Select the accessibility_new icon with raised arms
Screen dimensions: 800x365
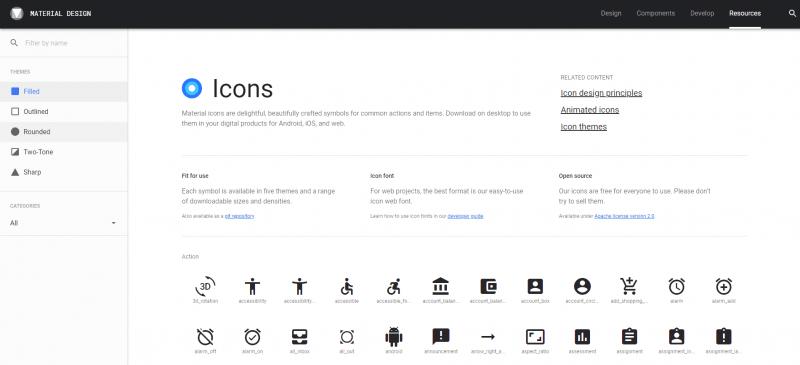point(299,286)
